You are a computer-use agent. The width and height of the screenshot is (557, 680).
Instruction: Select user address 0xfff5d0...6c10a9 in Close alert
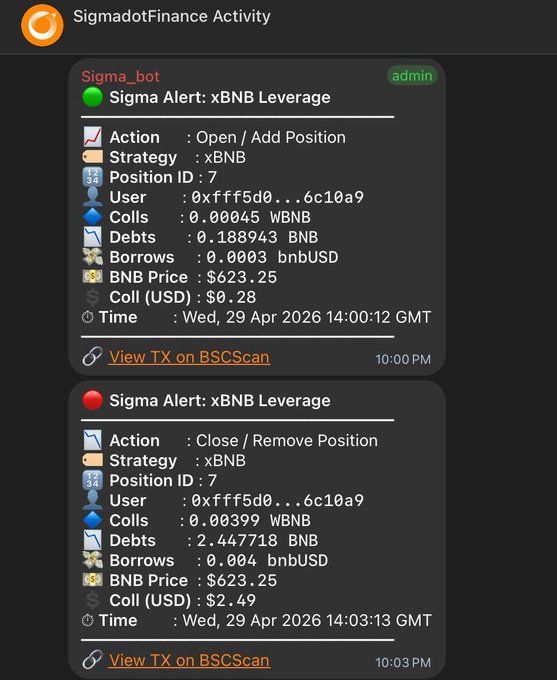coord(277,500)
